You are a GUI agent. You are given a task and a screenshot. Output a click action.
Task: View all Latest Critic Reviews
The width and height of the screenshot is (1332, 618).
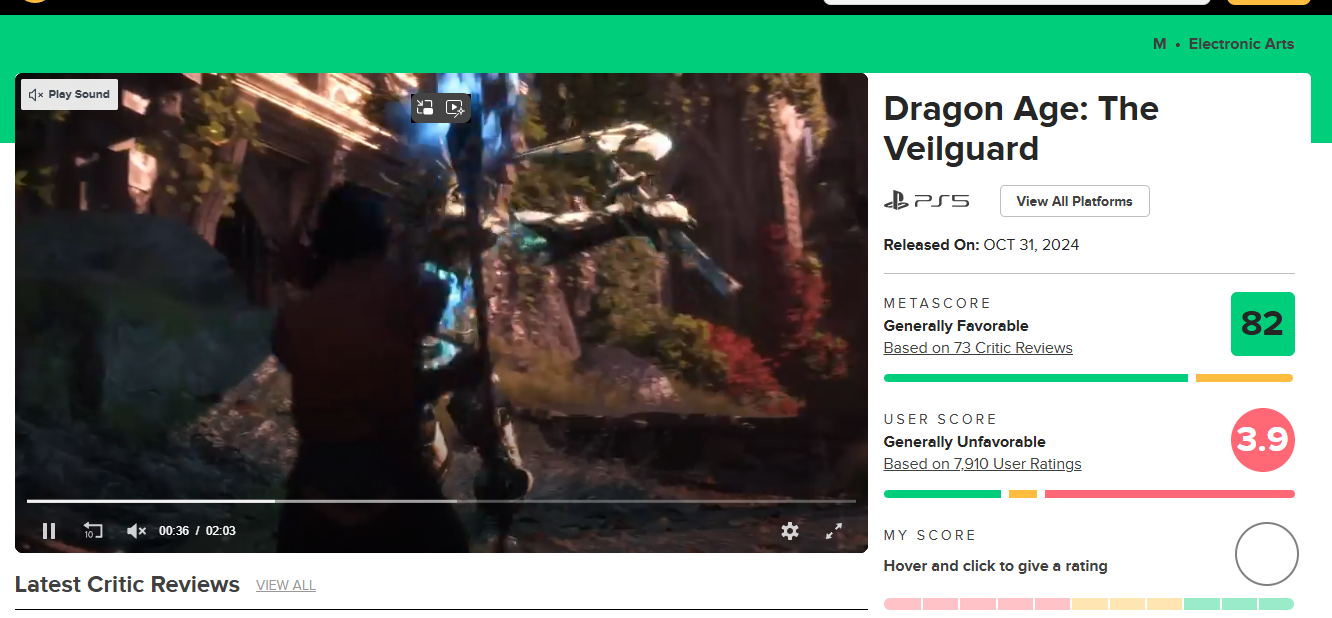click(x=285, y=585)
